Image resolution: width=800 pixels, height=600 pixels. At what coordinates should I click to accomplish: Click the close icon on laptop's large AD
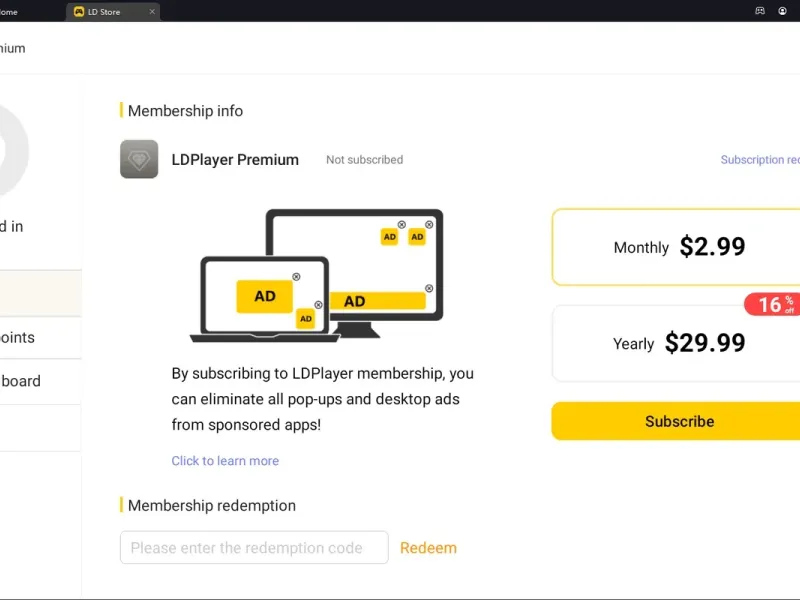(296, 276)
